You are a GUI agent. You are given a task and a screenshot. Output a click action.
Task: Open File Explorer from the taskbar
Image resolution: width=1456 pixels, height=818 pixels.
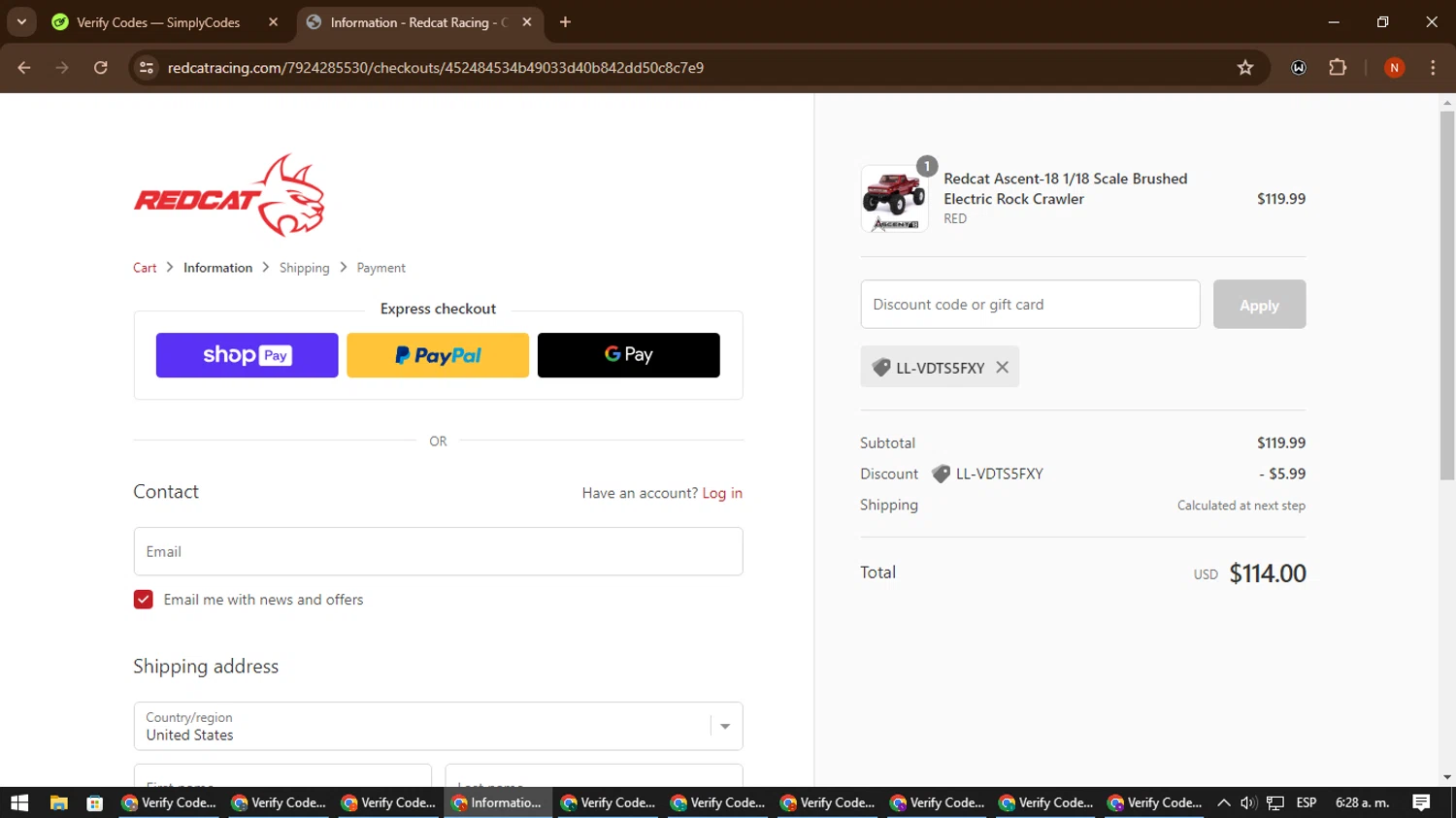pyautogui.click(x=59, y=802)
